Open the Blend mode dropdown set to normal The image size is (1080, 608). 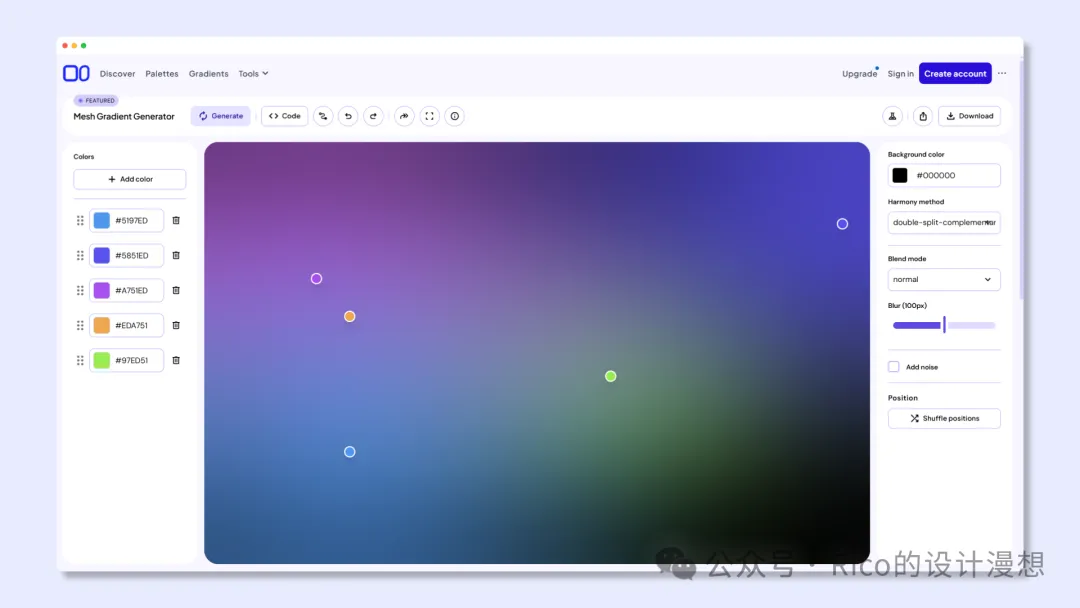click(944, 280)
